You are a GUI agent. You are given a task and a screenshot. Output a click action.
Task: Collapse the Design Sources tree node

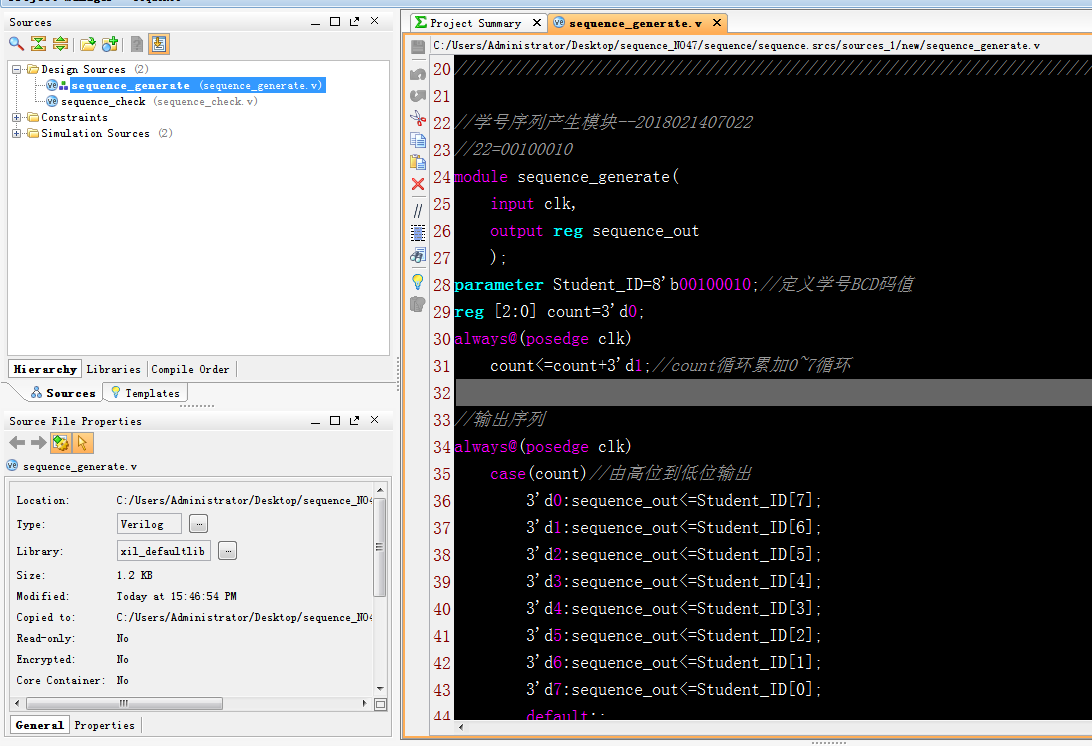click(17, 70)
